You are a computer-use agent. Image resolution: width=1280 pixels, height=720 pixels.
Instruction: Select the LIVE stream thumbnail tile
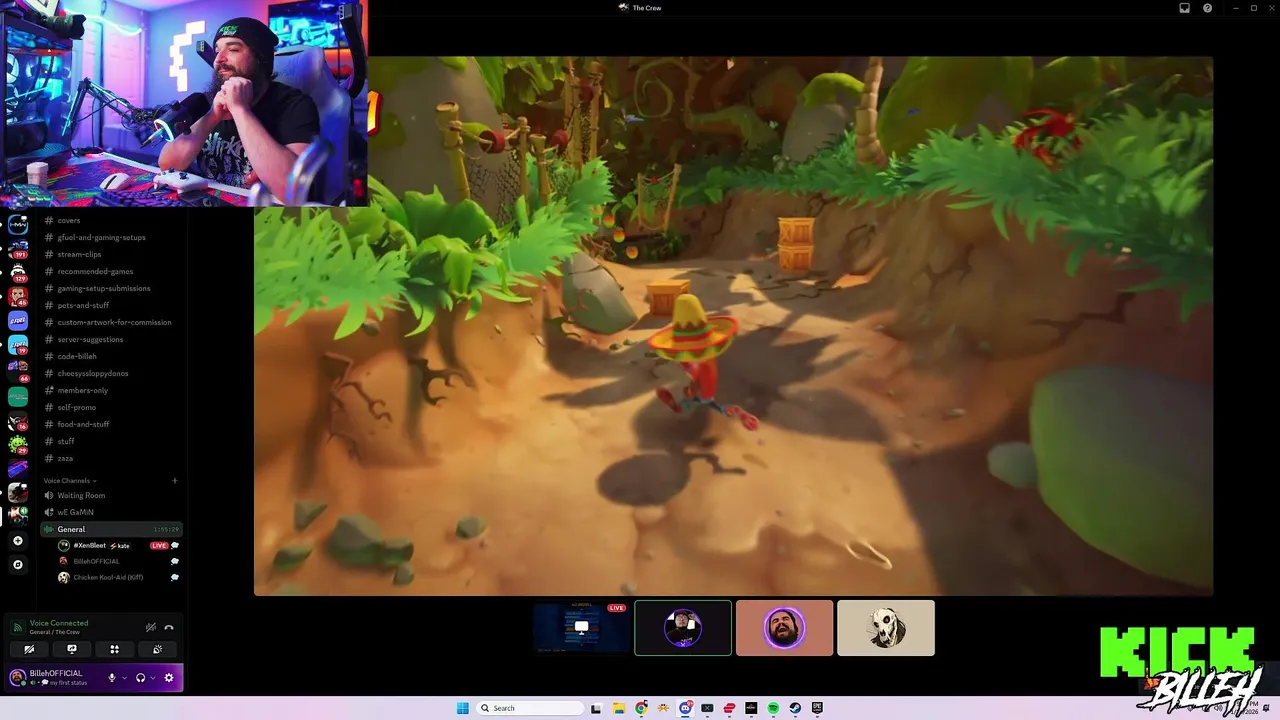tap(581, 628)
